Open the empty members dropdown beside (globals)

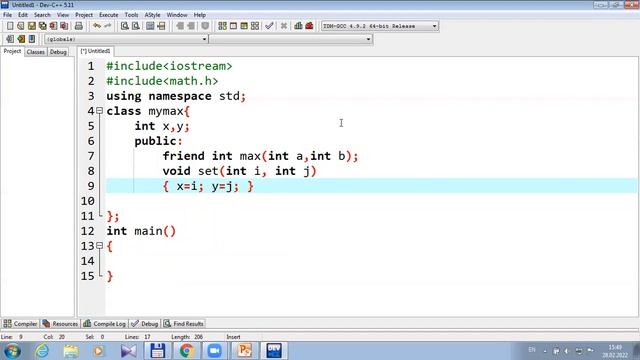pyautogui.click(x=368, y=39)
